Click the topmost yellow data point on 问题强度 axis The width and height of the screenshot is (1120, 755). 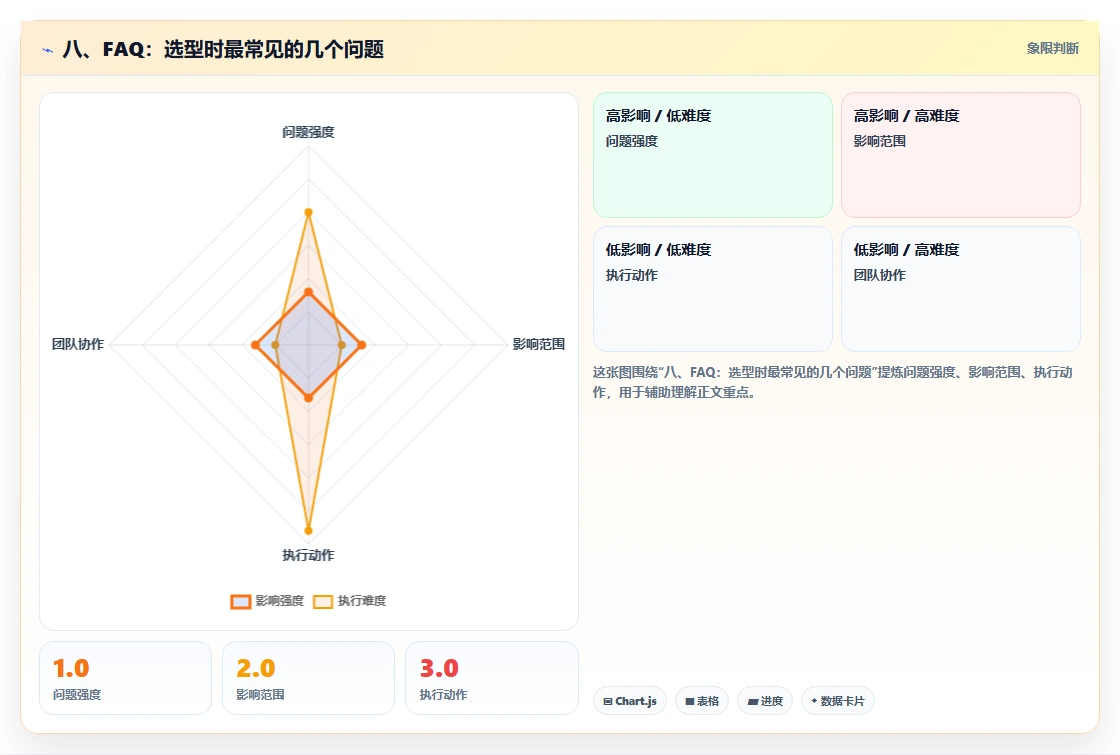pyautogui.click(x=309, y=212)
